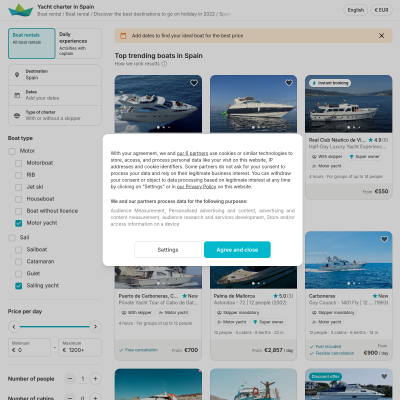This screenshot has width=400, height=400.
Task: Toggle the Houseboat checkbox
Action: click(x=19, y=199)
